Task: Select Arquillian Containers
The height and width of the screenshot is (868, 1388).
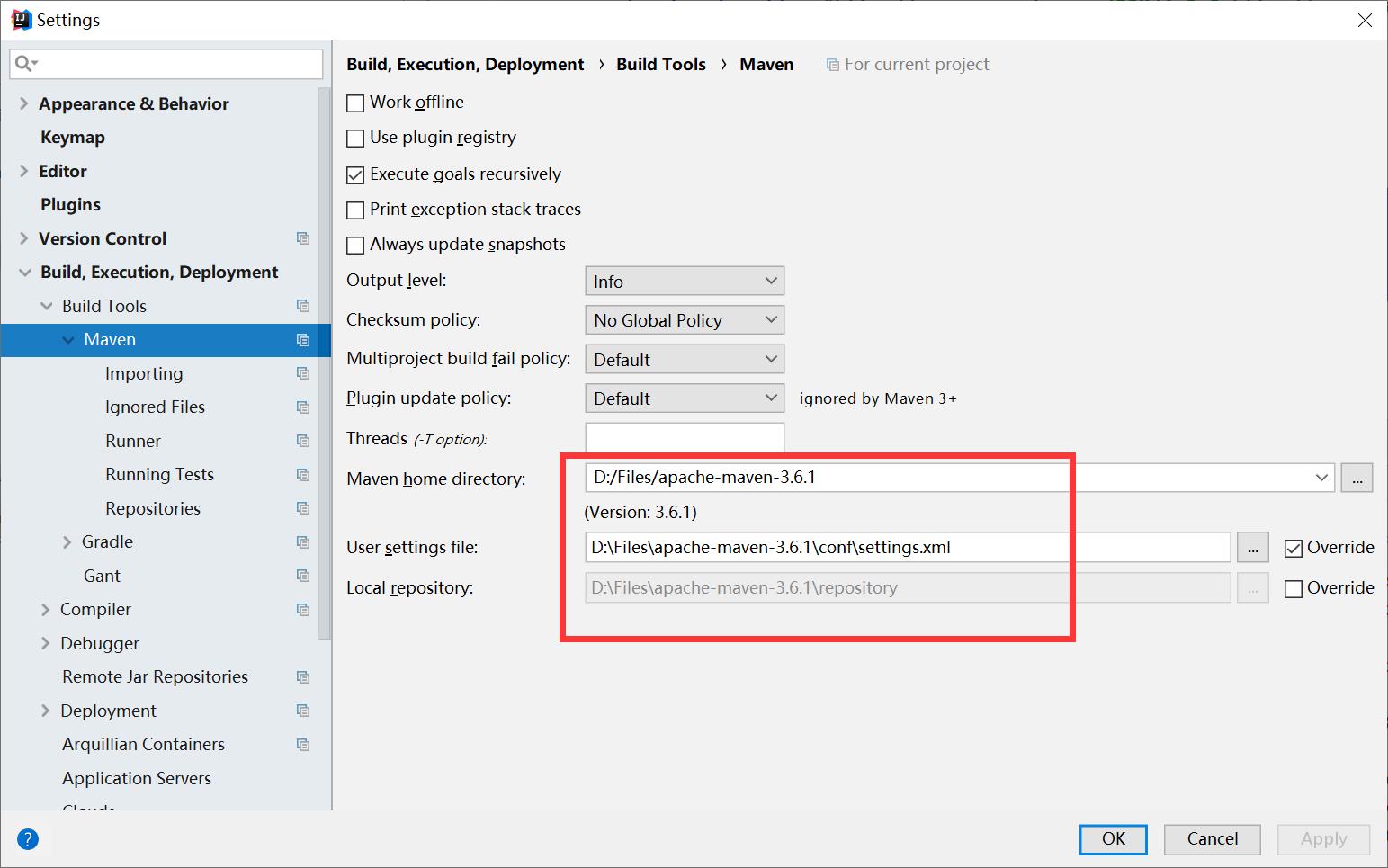Action: pos(143,745)
